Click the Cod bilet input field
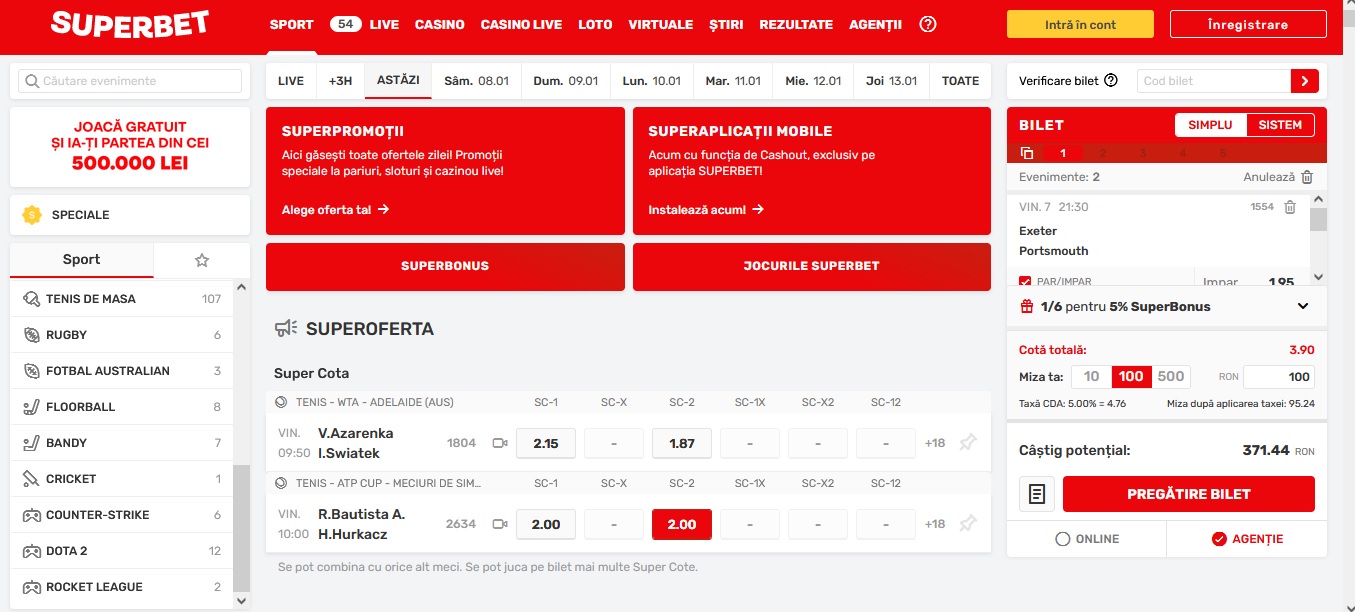The height and width of the screenshot is (612, 1360). pos(1214,81)
